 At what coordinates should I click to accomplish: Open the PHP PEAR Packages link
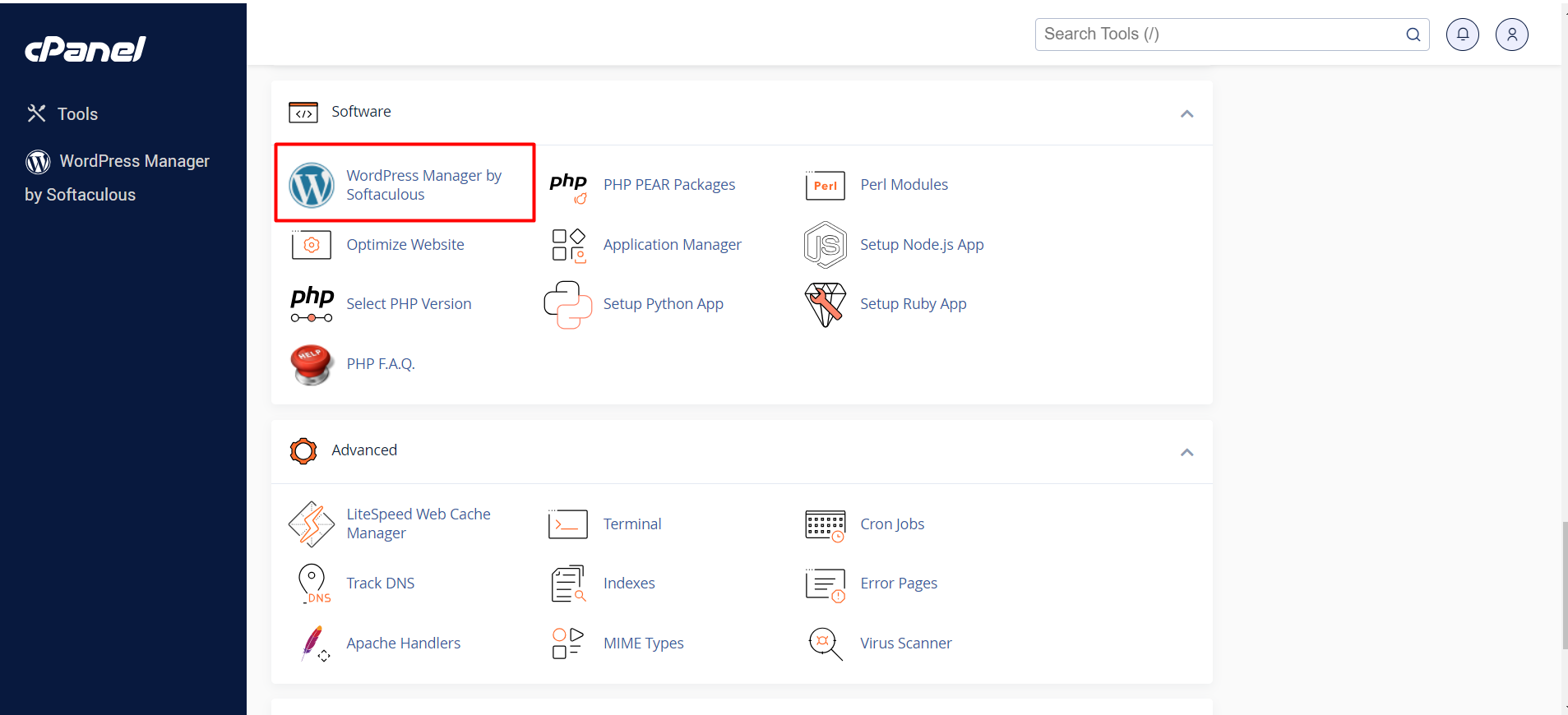pos(669,185)
